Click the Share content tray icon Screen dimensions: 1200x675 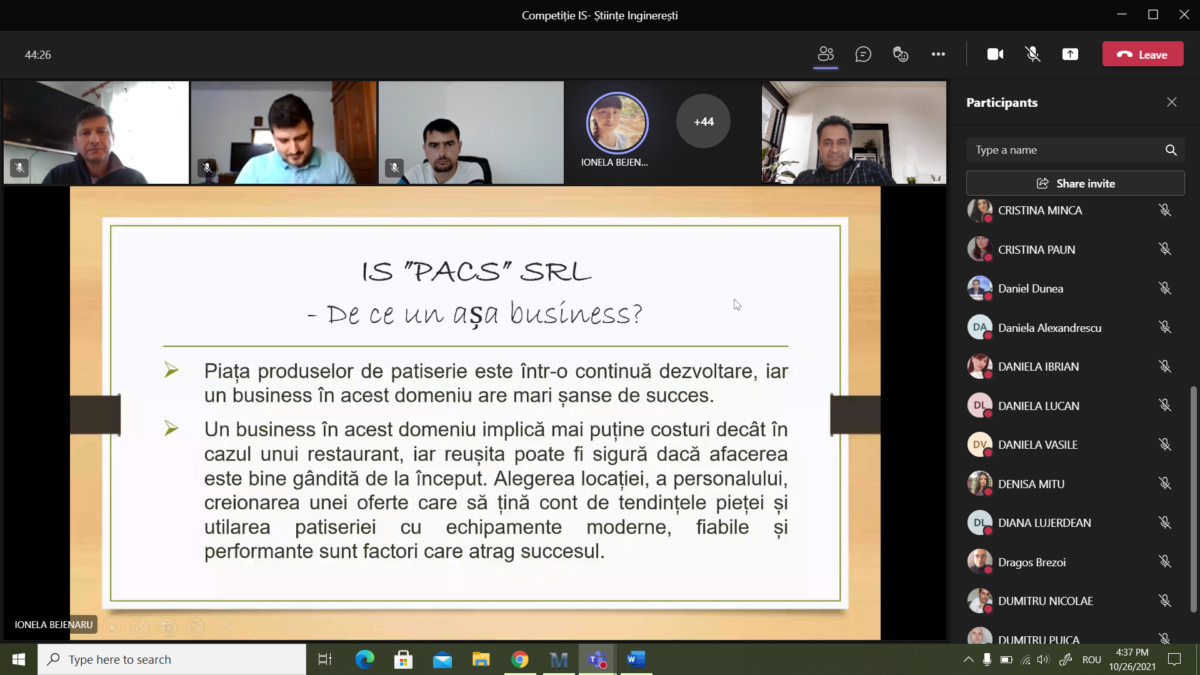coord(1070,54)
